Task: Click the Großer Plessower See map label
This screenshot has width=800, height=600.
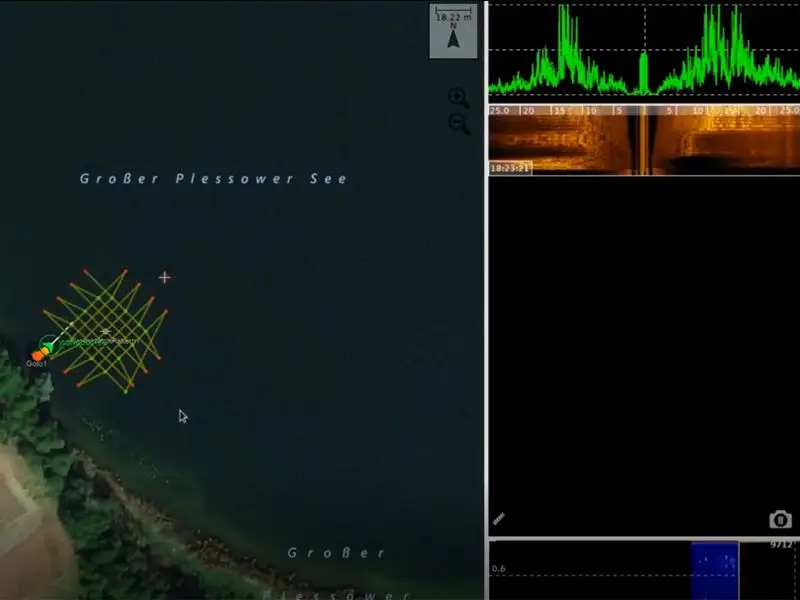Action: [214, 179]
